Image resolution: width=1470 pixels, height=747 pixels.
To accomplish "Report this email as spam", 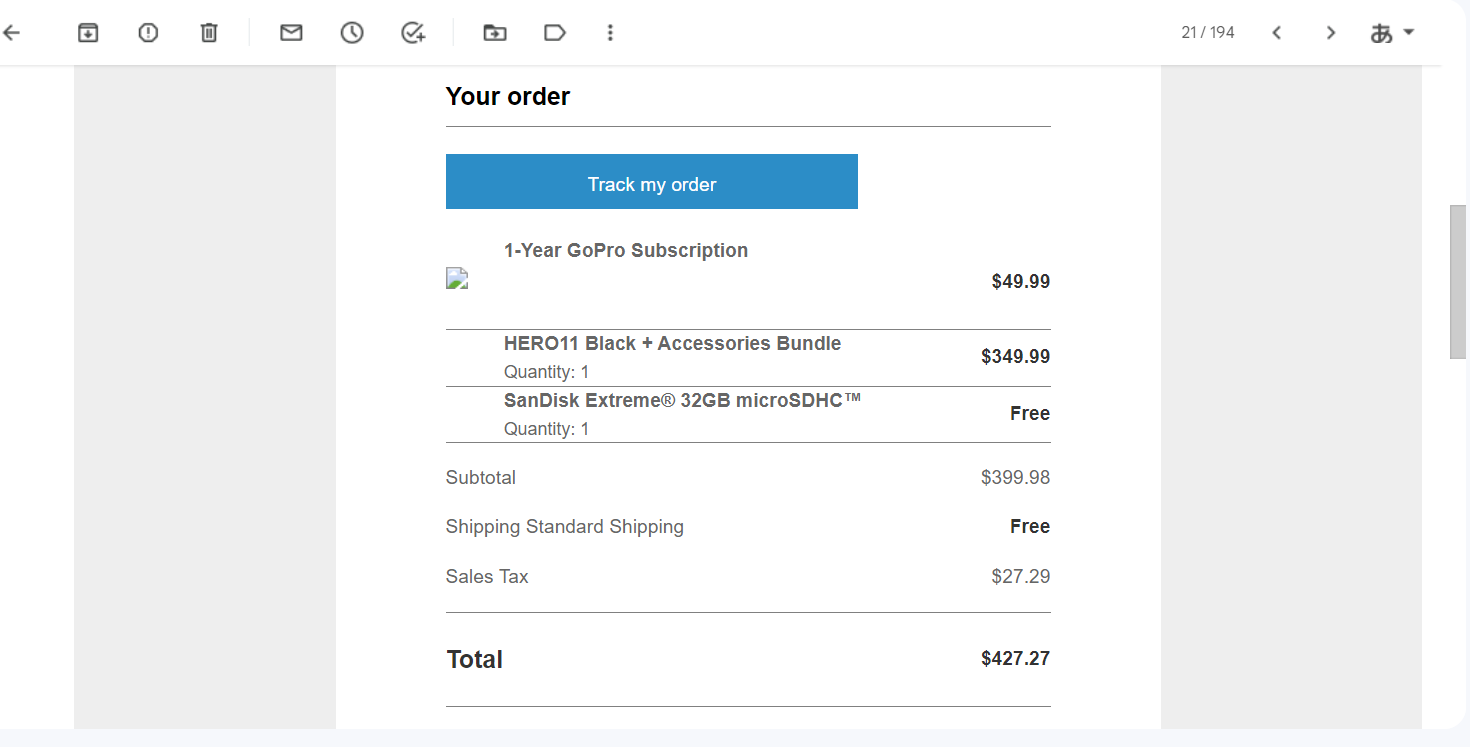I will pyautogui.click(x=148, y=33).
